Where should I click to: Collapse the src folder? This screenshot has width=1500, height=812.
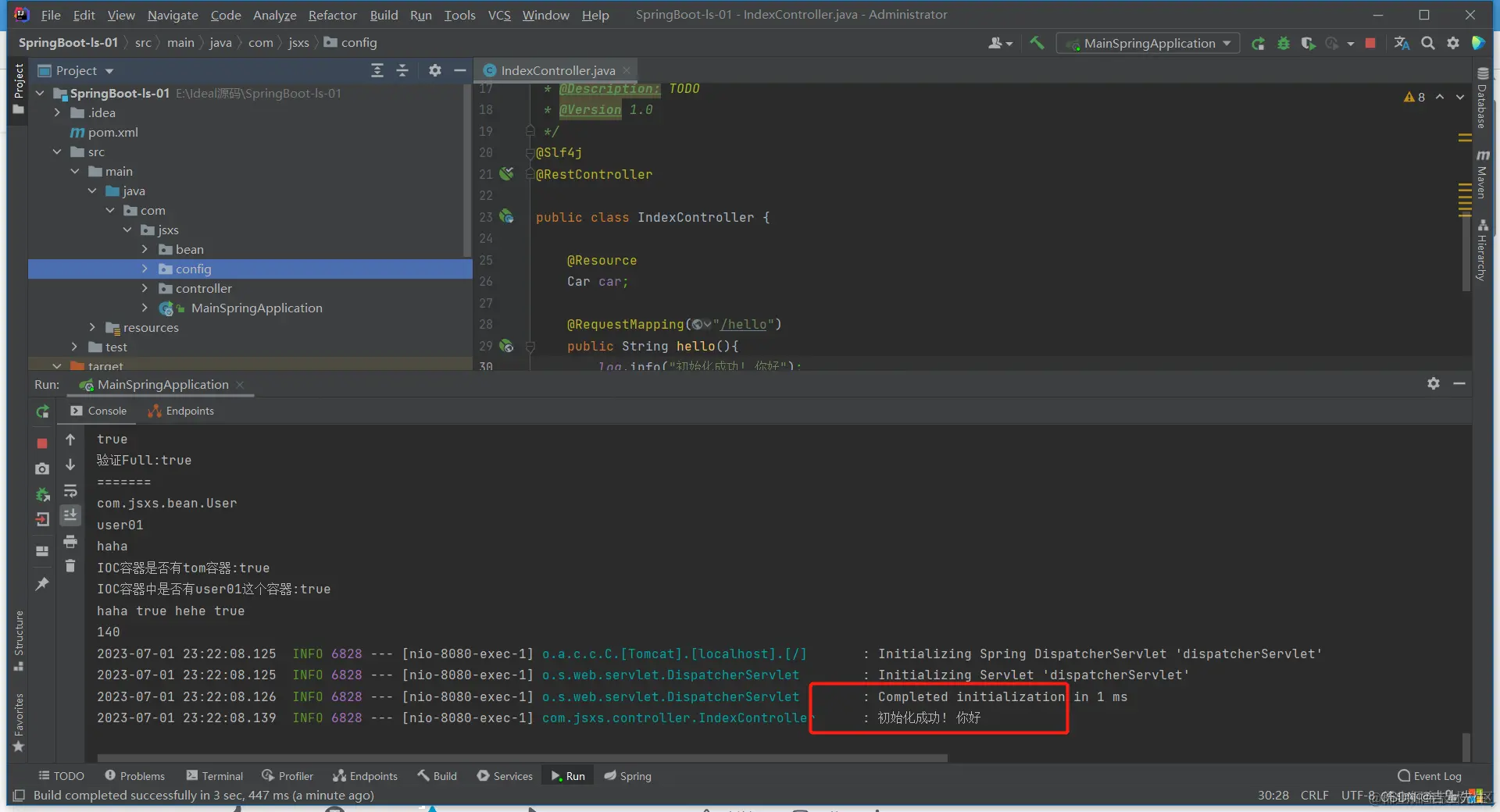pyautogui.click(x=57, y=151)
